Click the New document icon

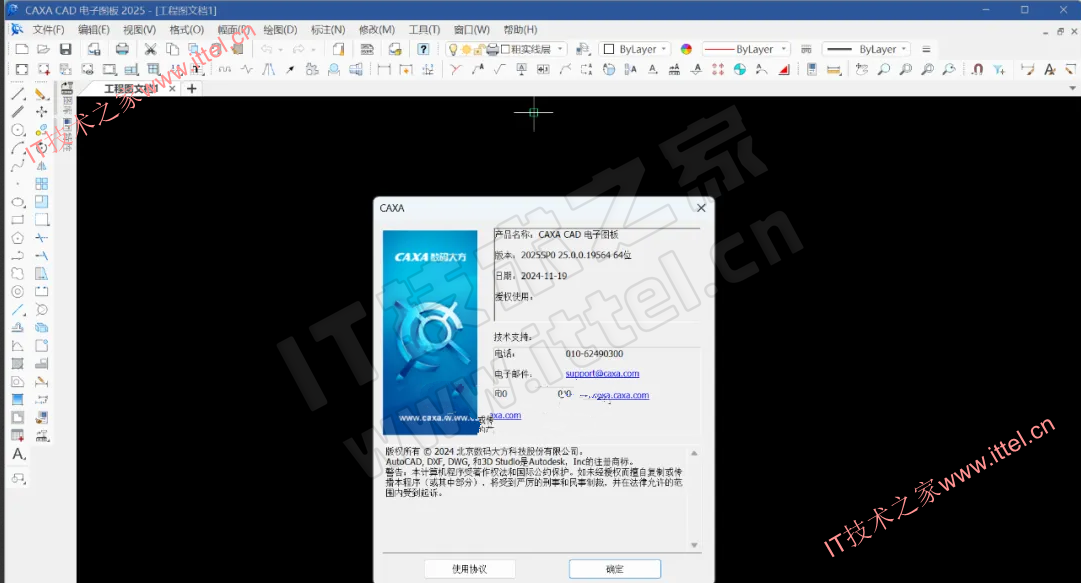click(x=21, y=49)
